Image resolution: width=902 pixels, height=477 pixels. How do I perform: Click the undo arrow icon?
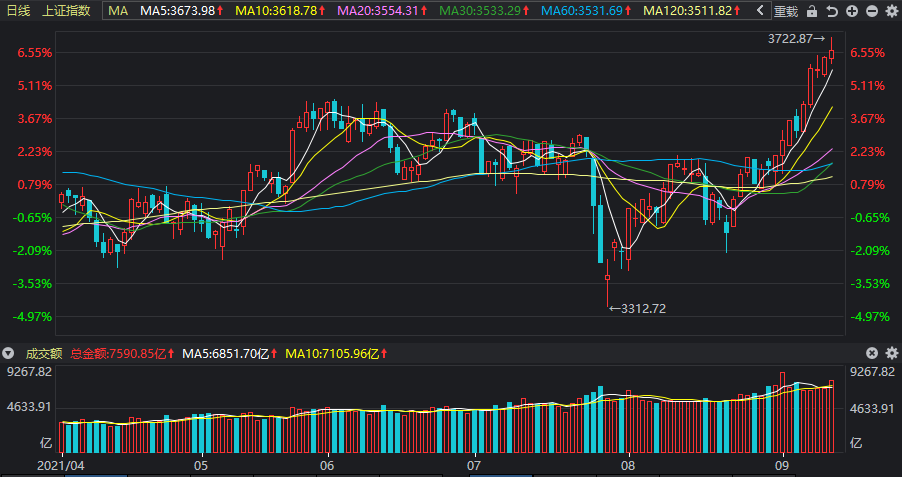[x=832, y=11]
